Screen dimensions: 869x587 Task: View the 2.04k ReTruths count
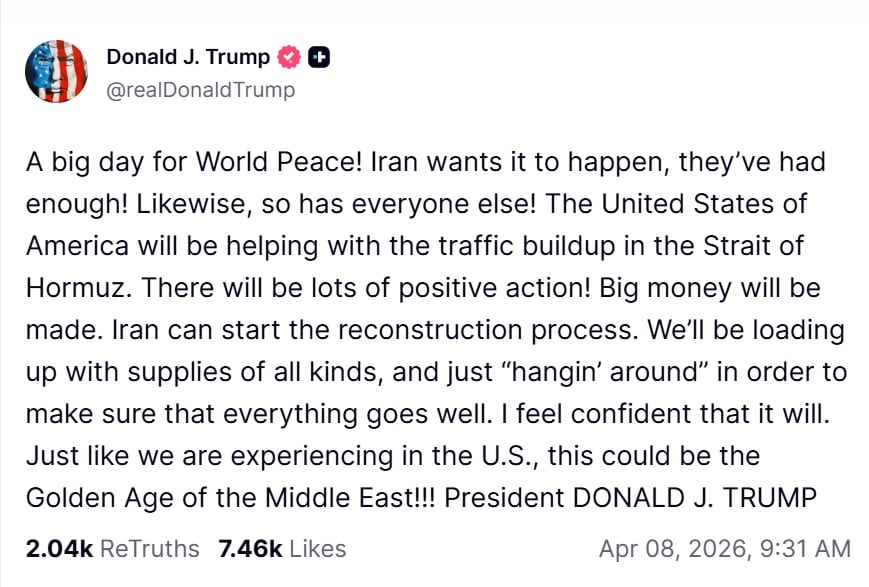(x=59, y=548)
